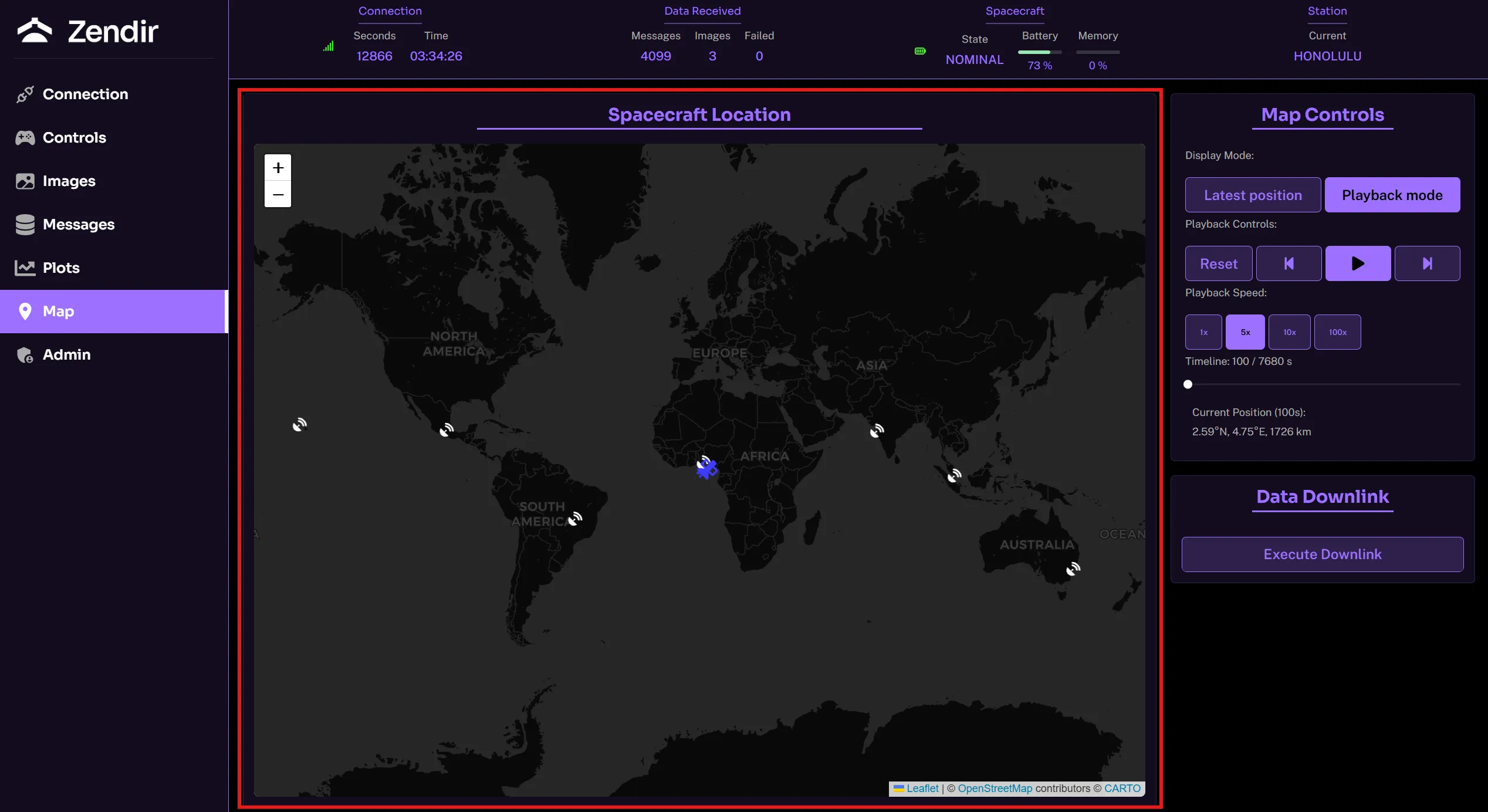The height and width of the screenshot is (812, 1488).
Task: Step forward with the skip-next button
Action: click(1427, 263)
